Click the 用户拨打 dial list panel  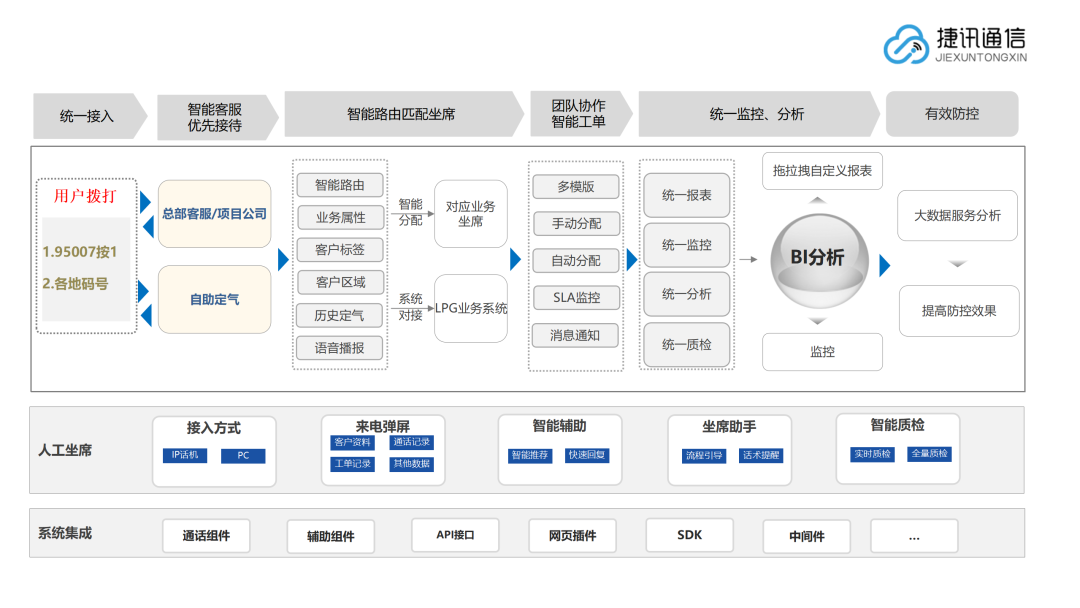pyautogui.click(x=85, y=255)
